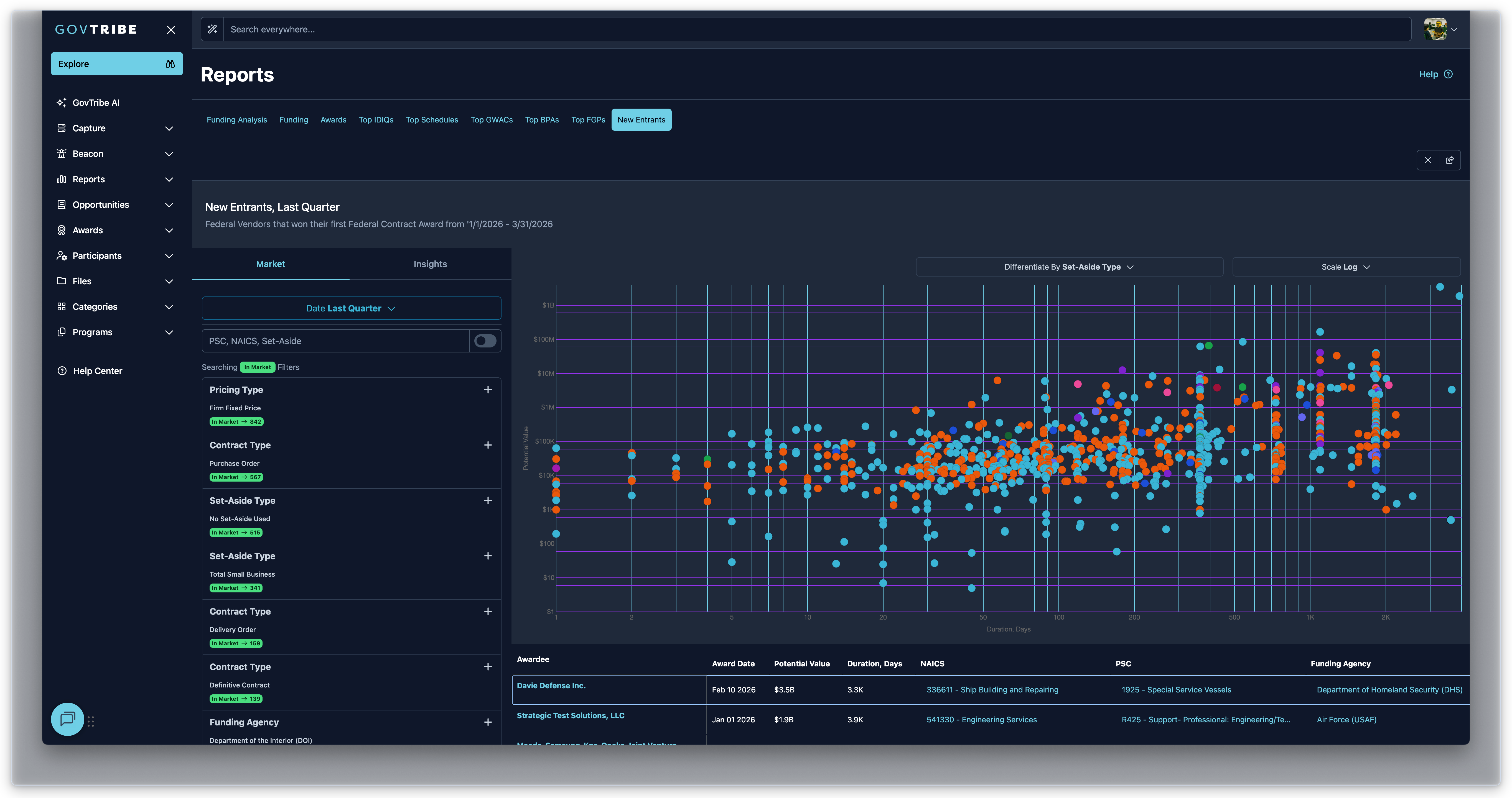The height and width of the screenshot is (798, 1512).
Task: Click the magic wand search icon
Action: click(x=212, y=29)
